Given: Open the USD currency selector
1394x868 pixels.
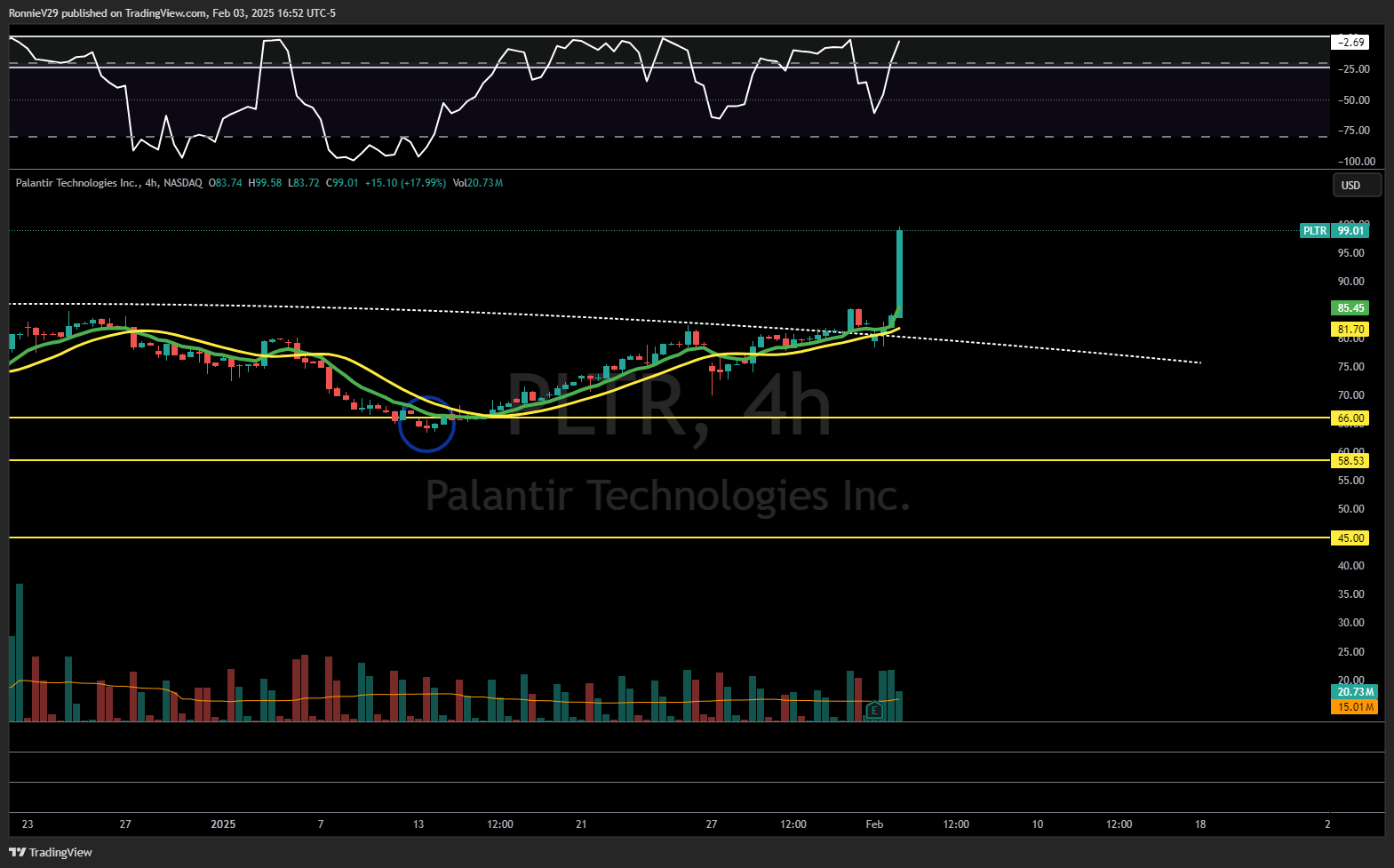Looking at the screenshot, I should point(1358,185).
